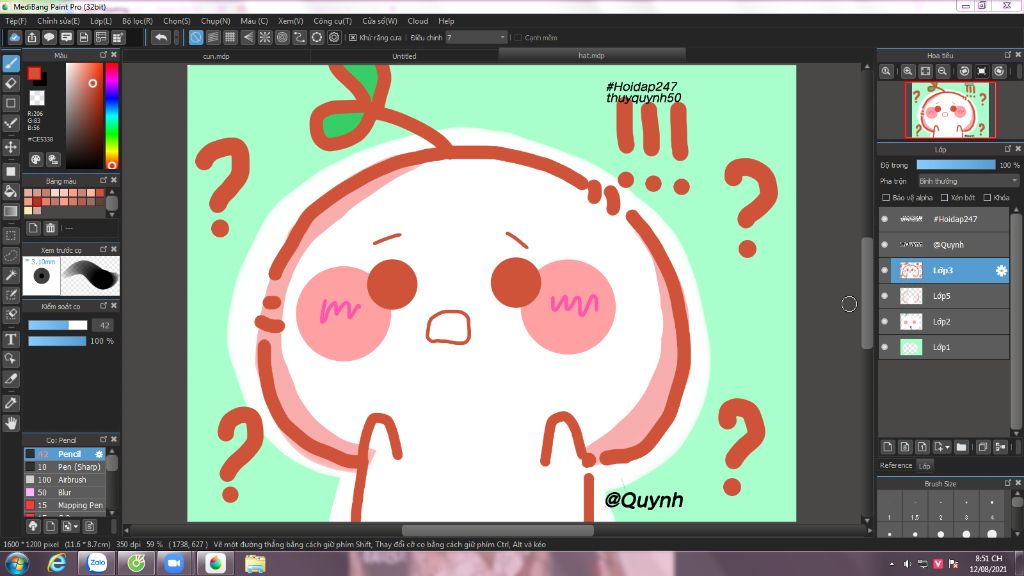Toggle Cạnh mềm checkbox
This screenshot has height=576, width=1024.
click(518, 38)
